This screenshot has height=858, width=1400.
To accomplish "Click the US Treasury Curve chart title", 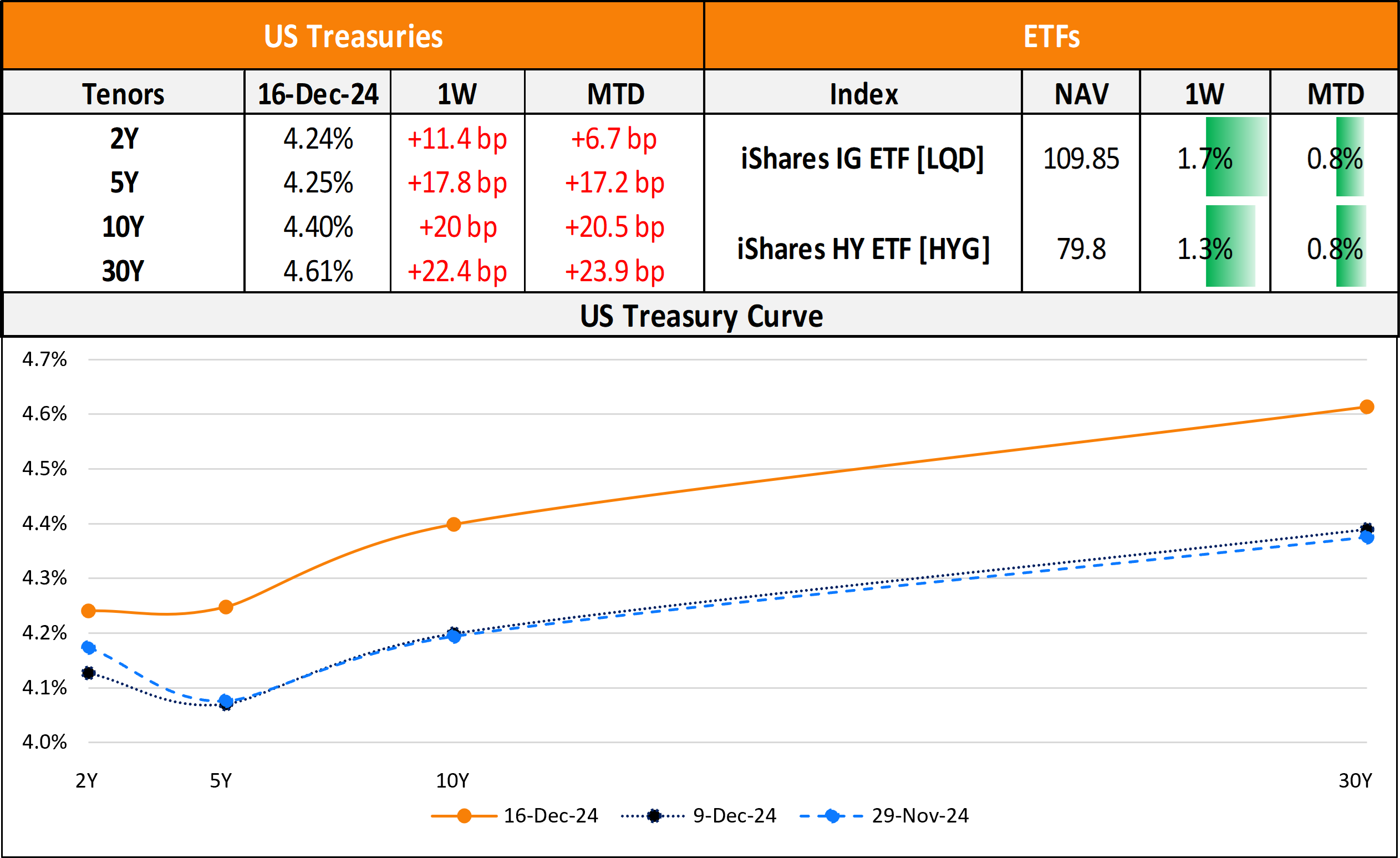I will pos(701,316).
